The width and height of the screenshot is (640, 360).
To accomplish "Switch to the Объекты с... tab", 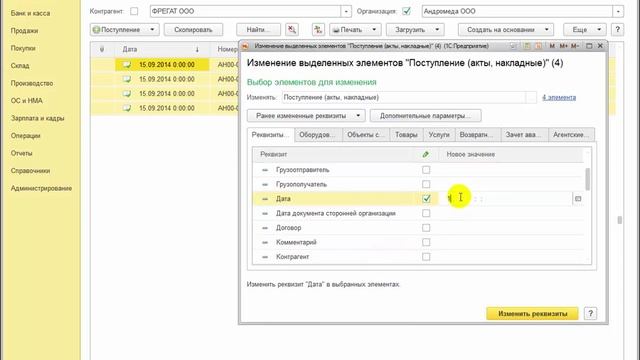I will tap(366, 135).
